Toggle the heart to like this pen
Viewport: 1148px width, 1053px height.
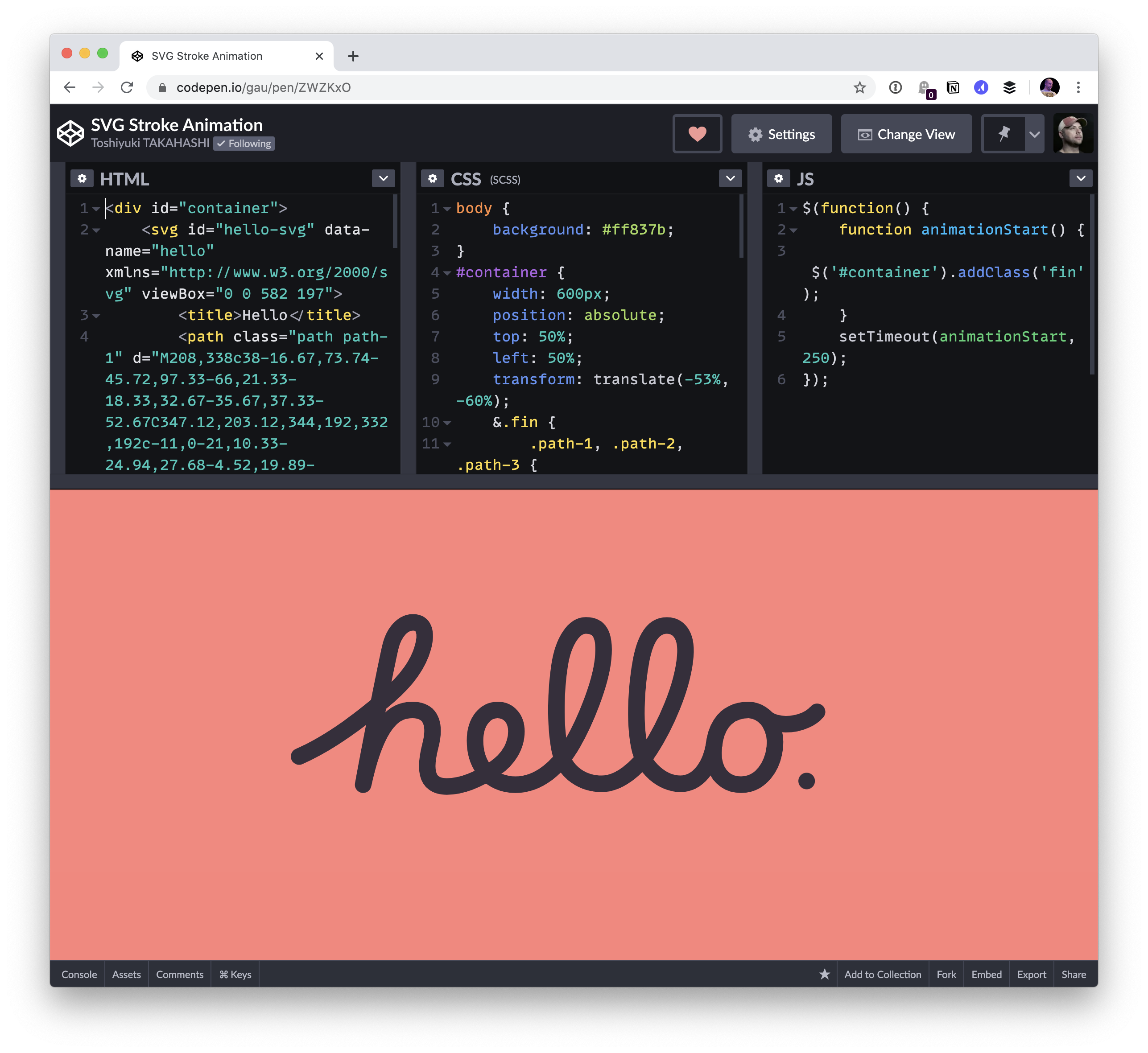[x=697, y=133]
